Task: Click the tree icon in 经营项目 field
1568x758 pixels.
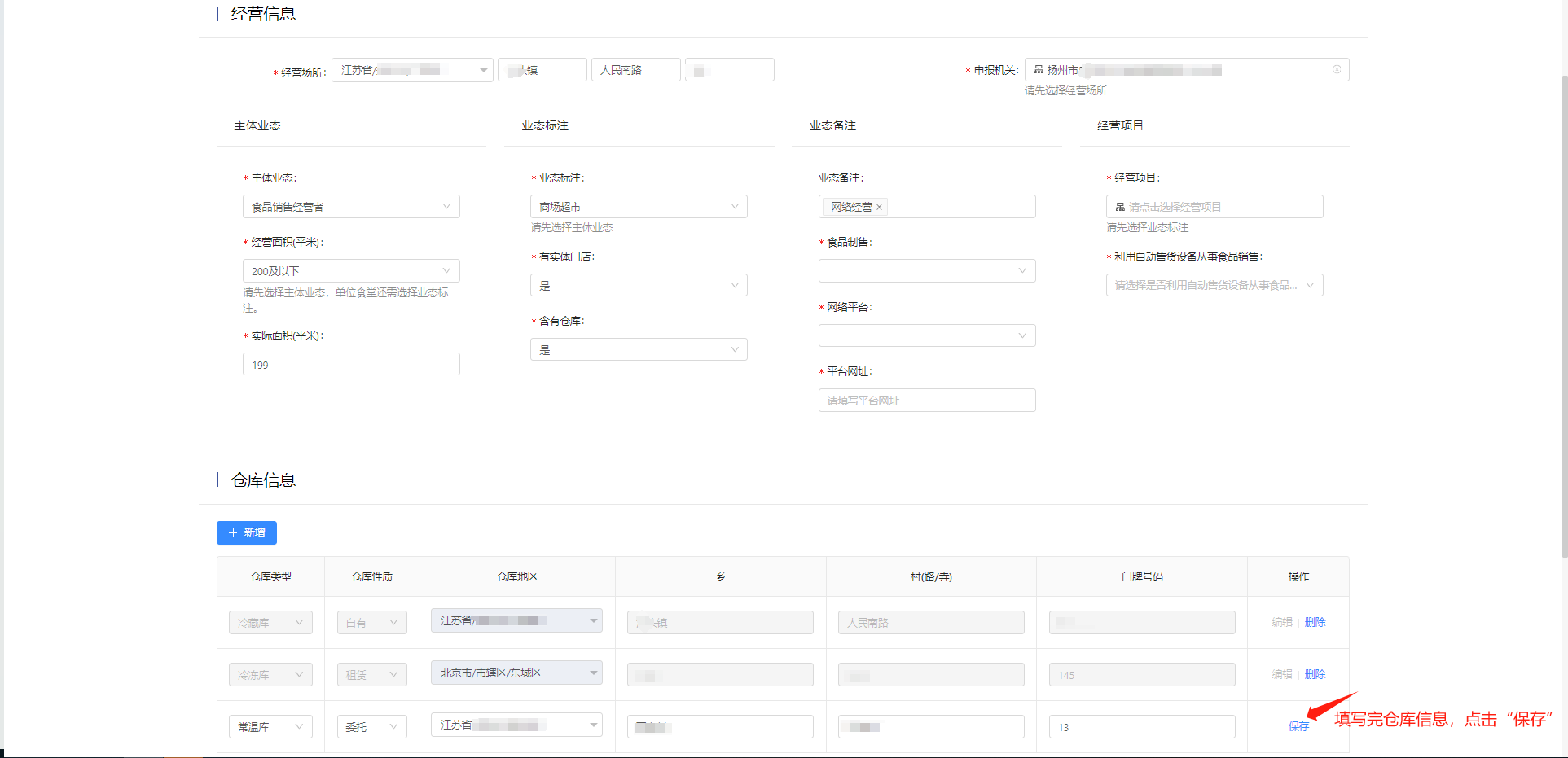Action: click(x=1120, y=207)
